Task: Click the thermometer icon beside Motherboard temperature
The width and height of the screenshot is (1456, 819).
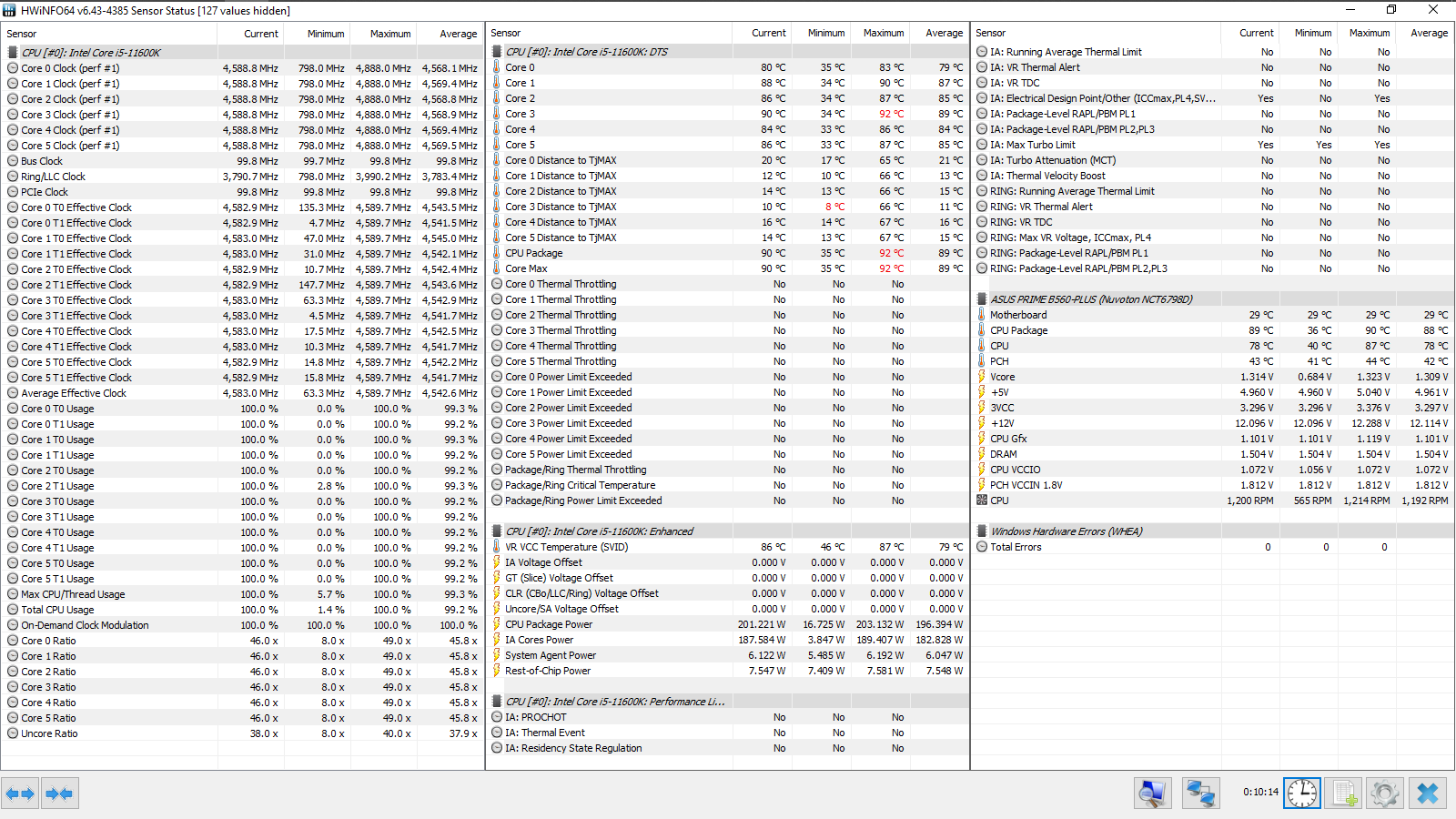Action: (x=982, y=315)
